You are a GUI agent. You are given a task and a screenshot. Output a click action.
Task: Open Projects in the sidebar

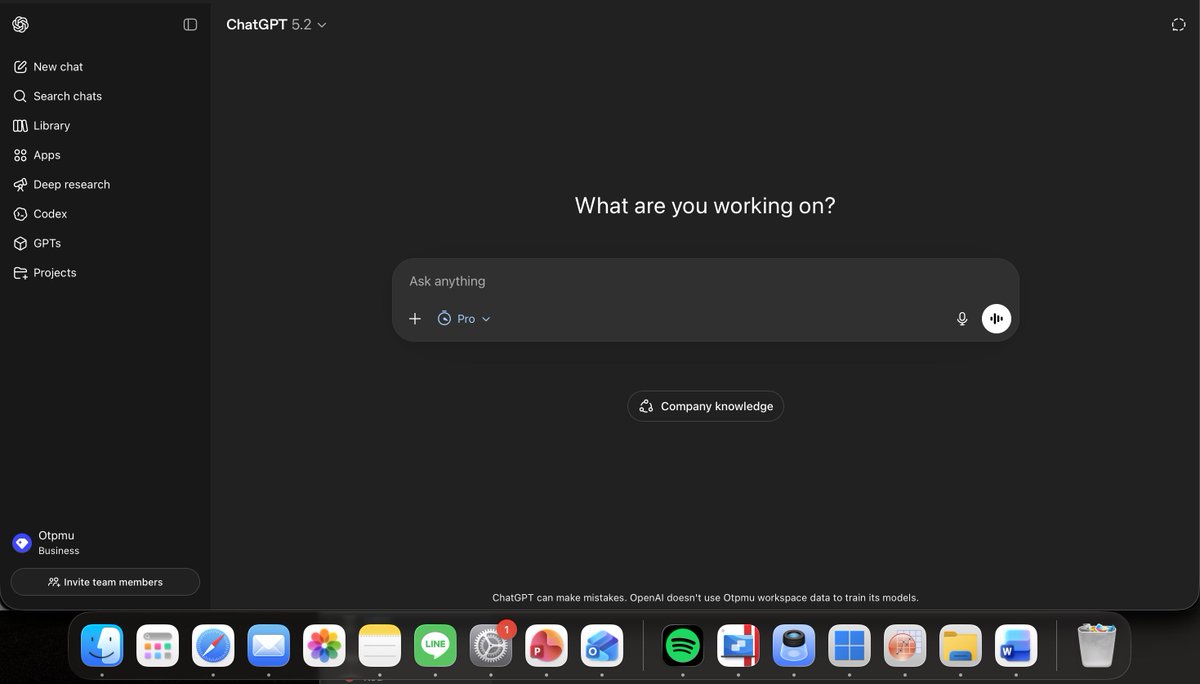tap(105, 272)
